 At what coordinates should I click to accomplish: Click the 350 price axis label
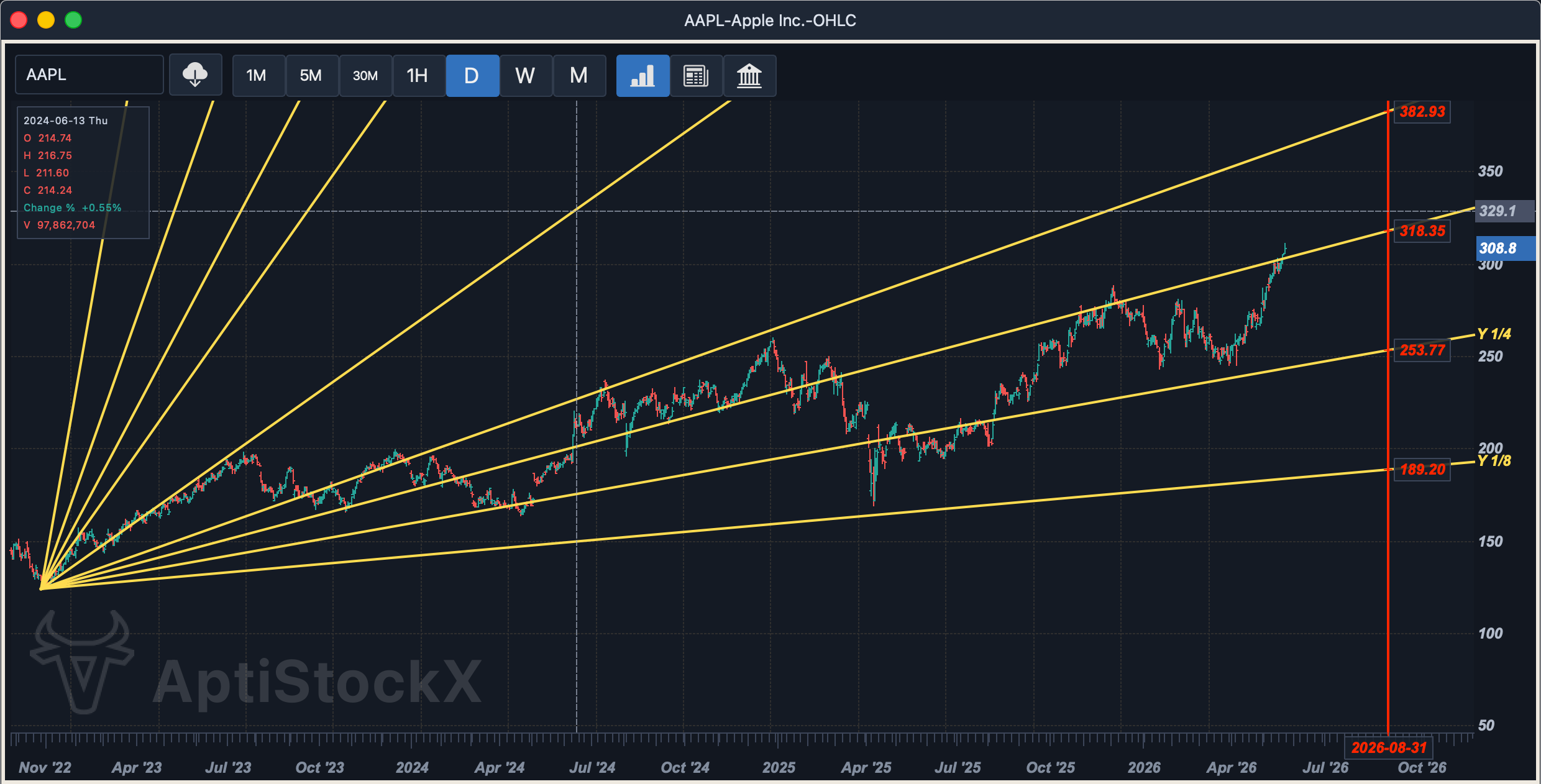click(1490, 171)
